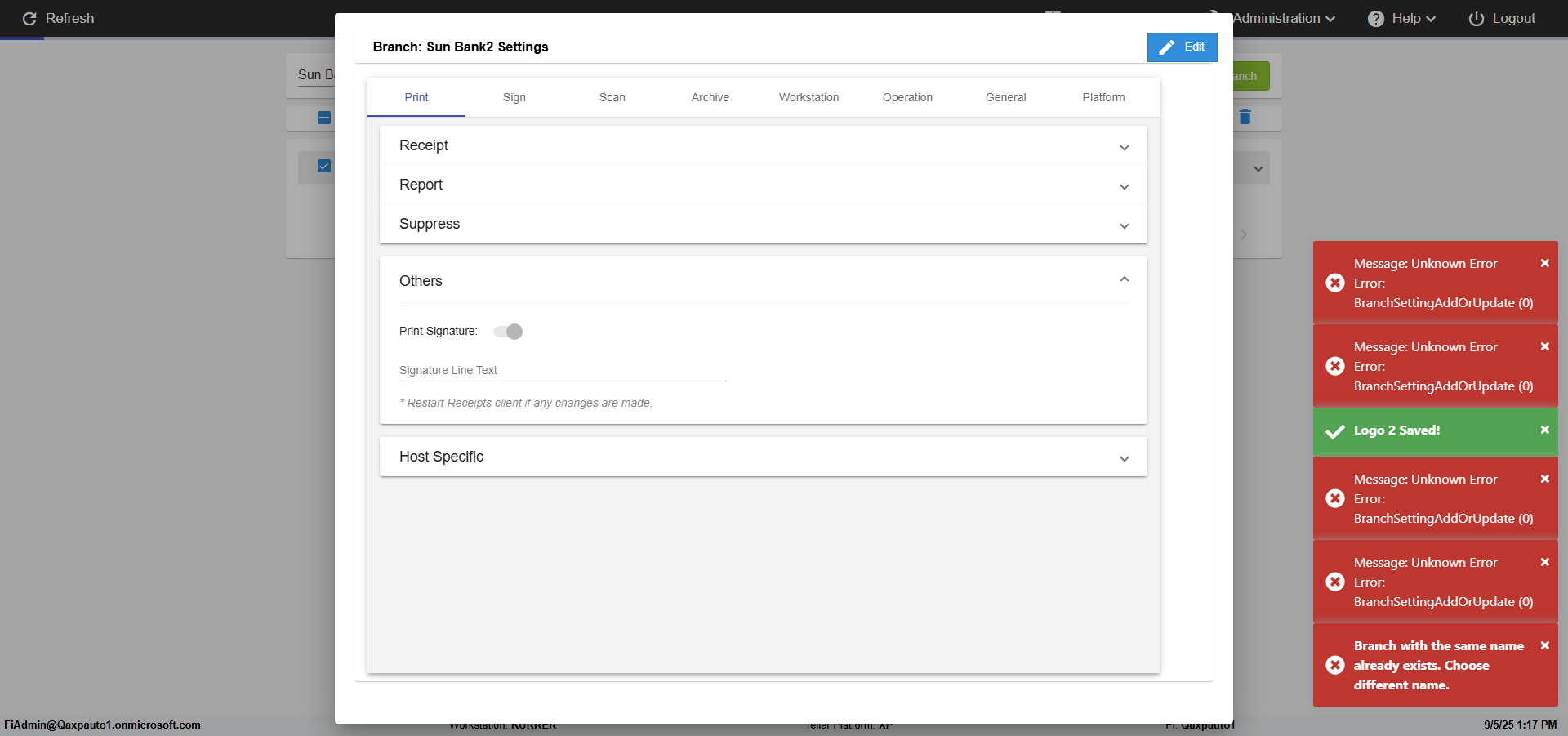The height and width of the screenshot is (736, 1568).
Task: Expand the Receipt section
Action: click(x=763, y=145)
